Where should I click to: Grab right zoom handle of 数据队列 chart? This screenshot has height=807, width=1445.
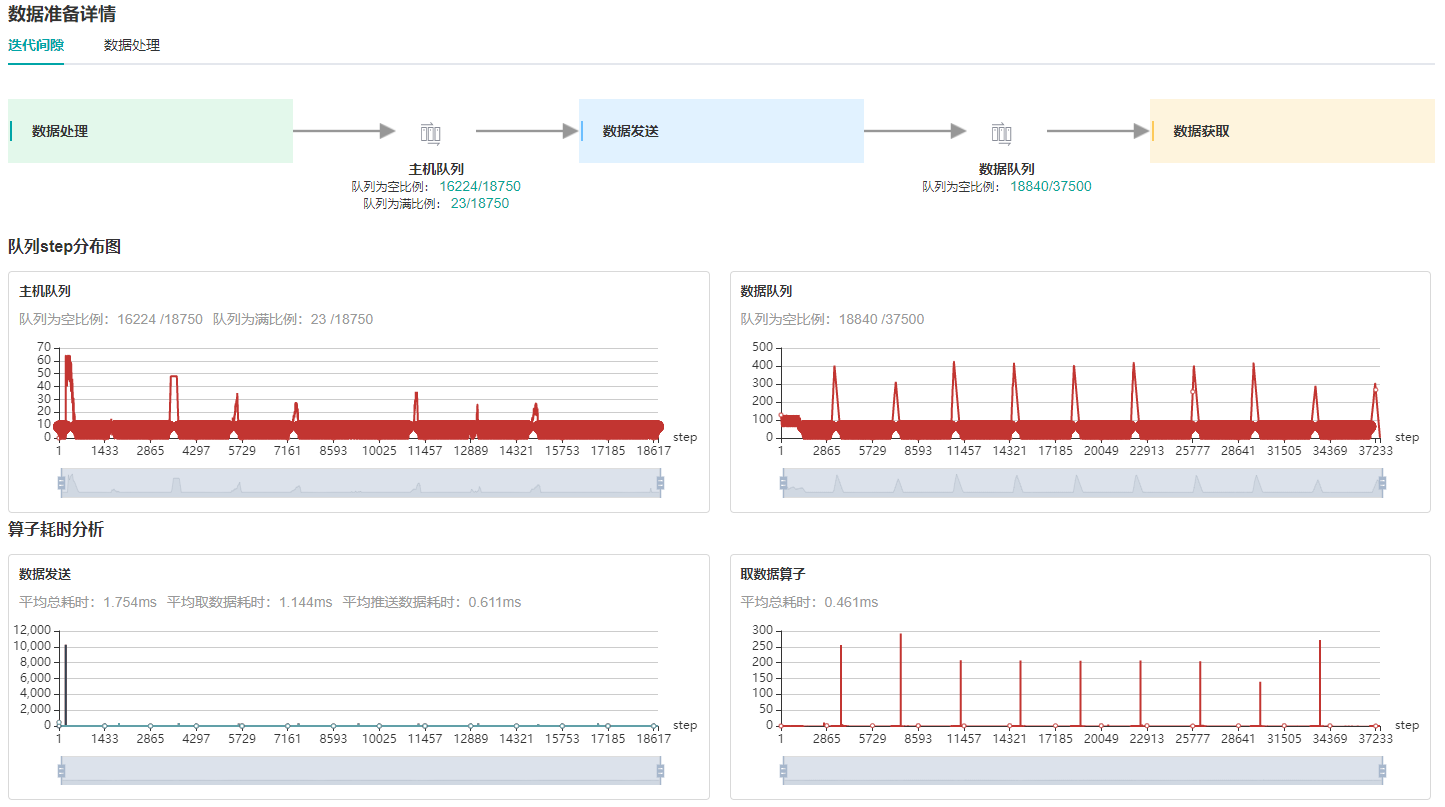tap(1382, 484)
